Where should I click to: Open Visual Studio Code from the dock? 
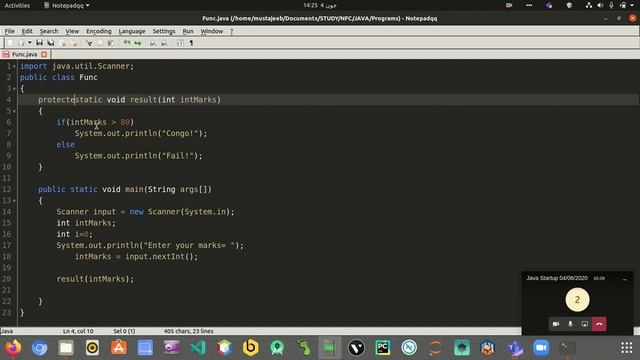tap(198, 348)
